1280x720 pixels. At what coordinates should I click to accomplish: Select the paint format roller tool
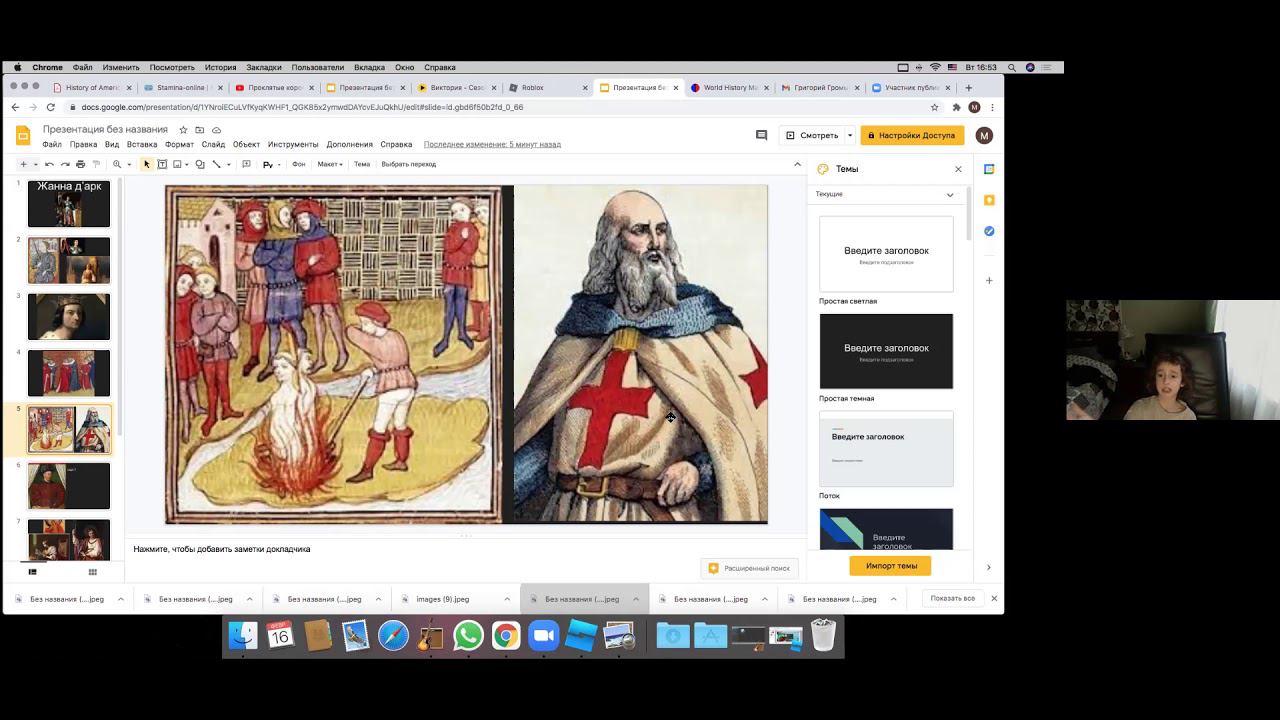[x=97, y=164]
